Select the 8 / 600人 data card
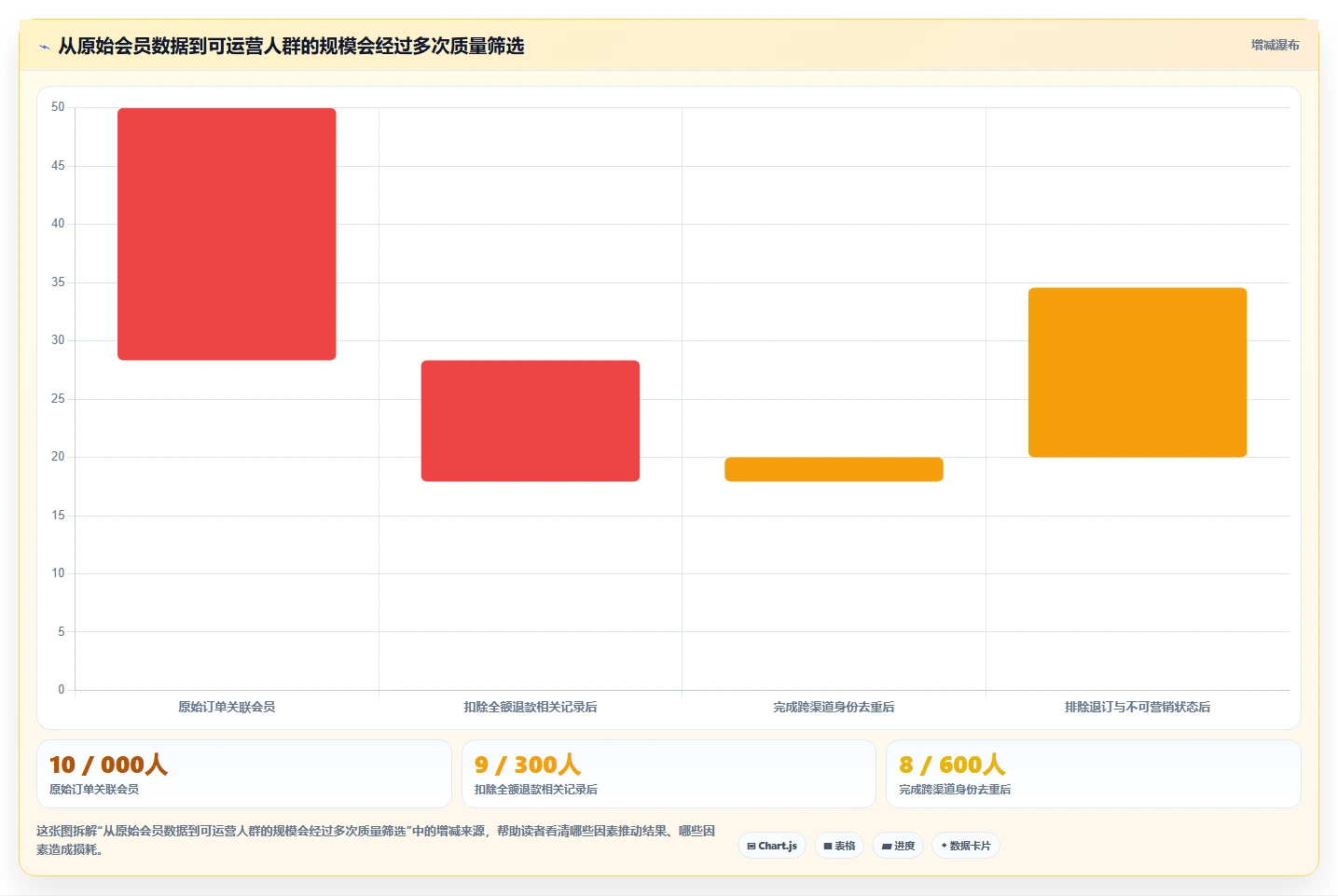This screenshot has width=1338, height=896. 1093,774
